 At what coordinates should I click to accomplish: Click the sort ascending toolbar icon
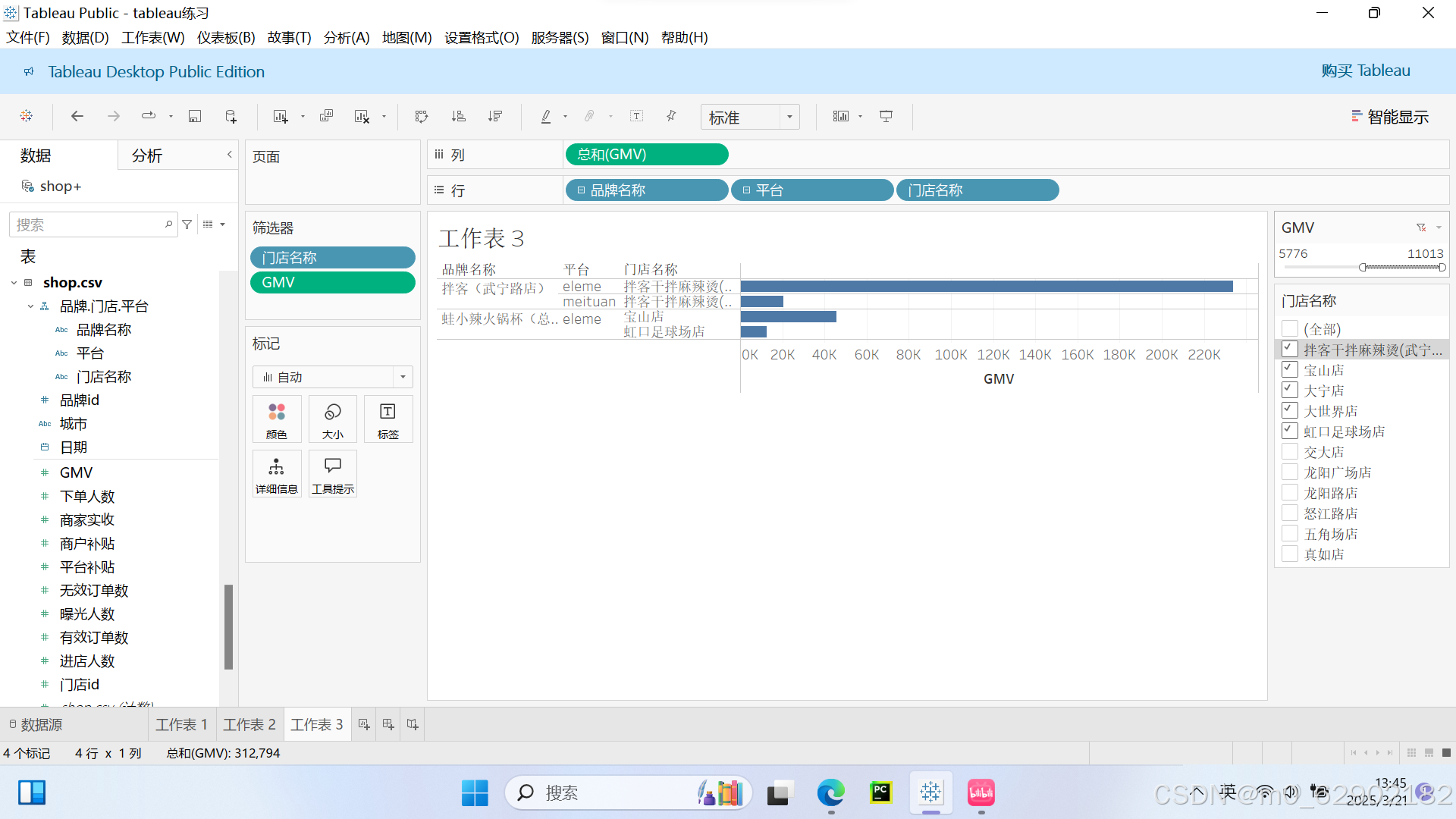(458, 116)
